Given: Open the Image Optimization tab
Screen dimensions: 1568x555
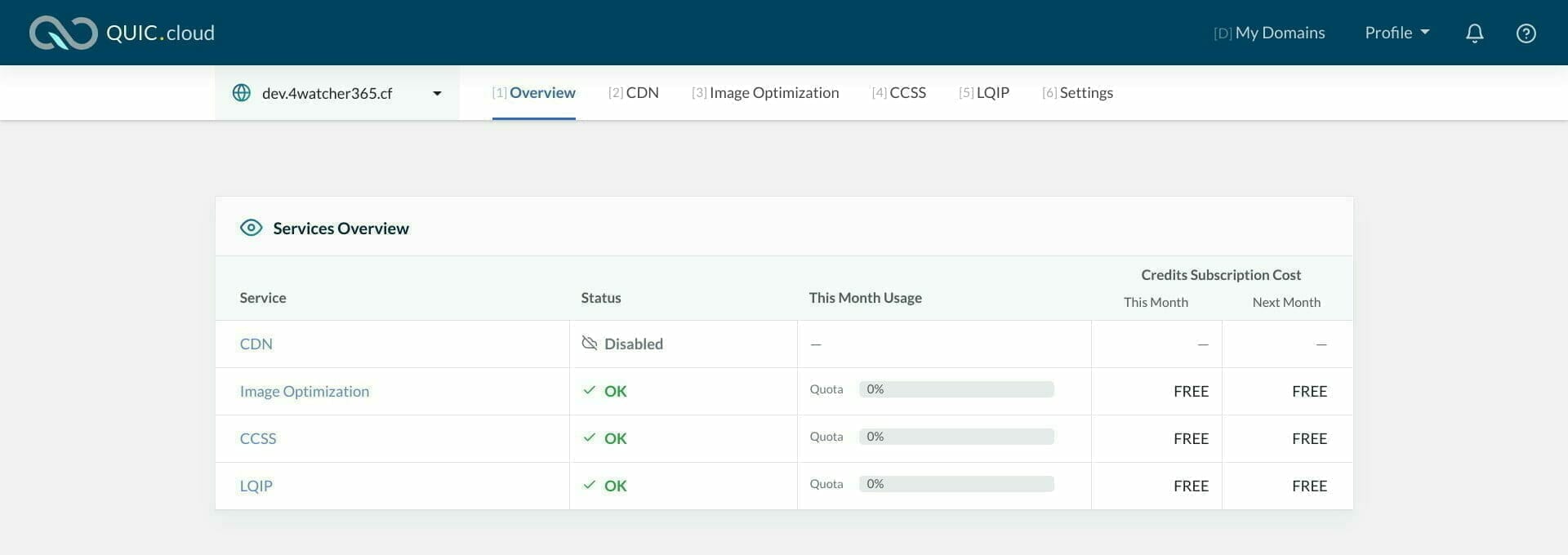Looking at the screenshot, I should coord(765,92).
